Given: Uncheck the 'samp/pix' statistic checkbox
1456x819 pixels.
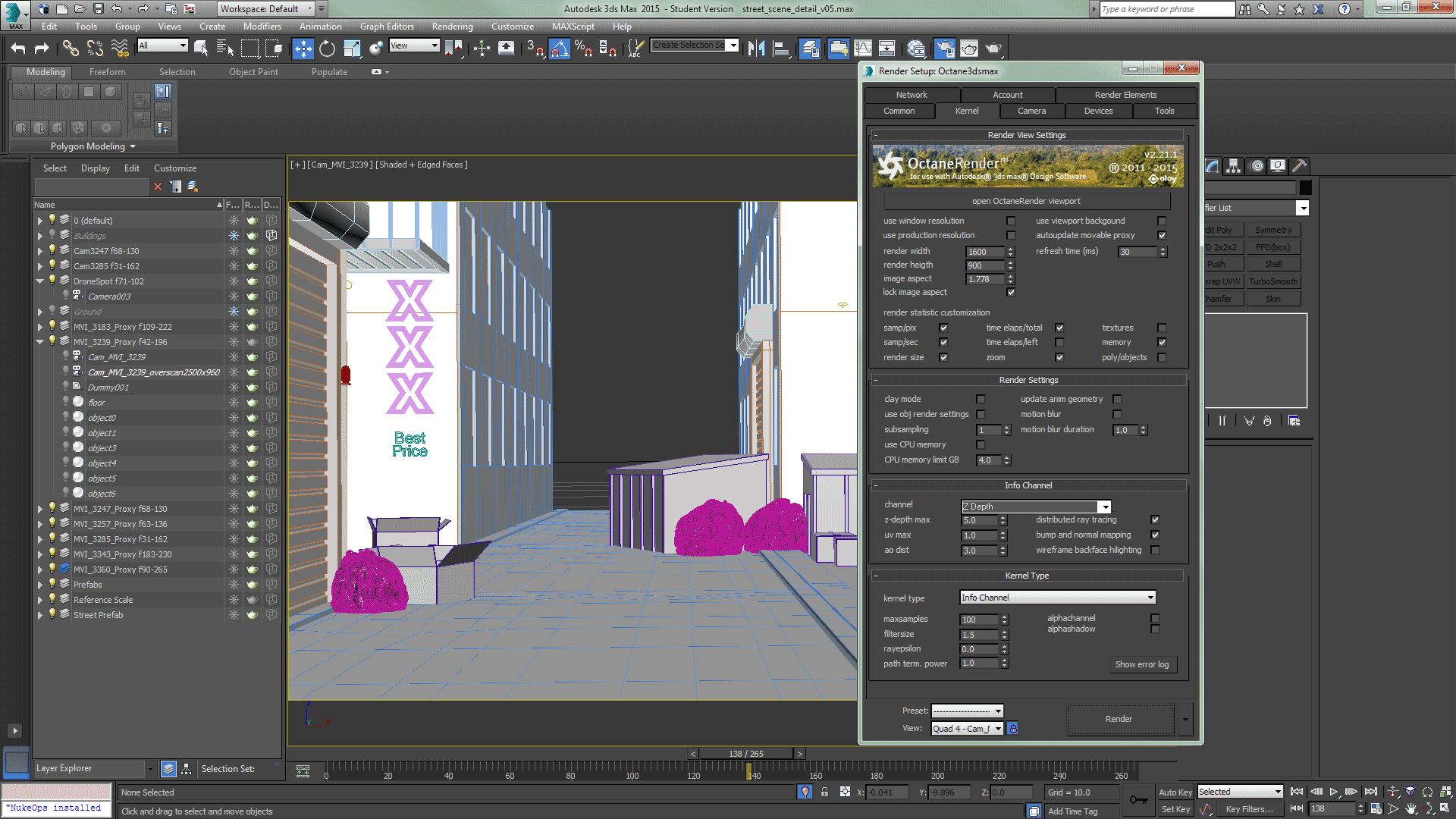Looking at the screenshot, I should [x=943, y=328].
